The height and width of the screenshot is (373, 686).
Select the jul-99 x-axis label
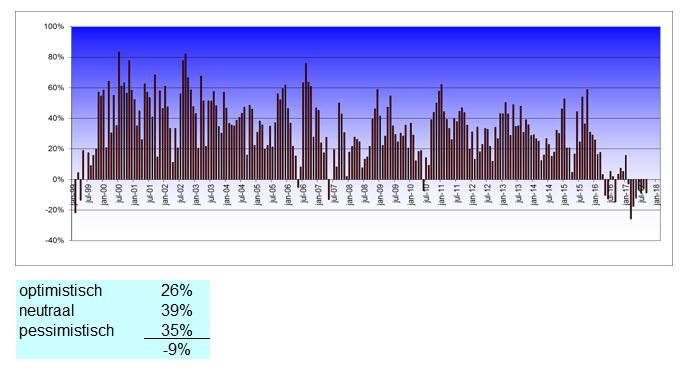(x=88, y=194)
